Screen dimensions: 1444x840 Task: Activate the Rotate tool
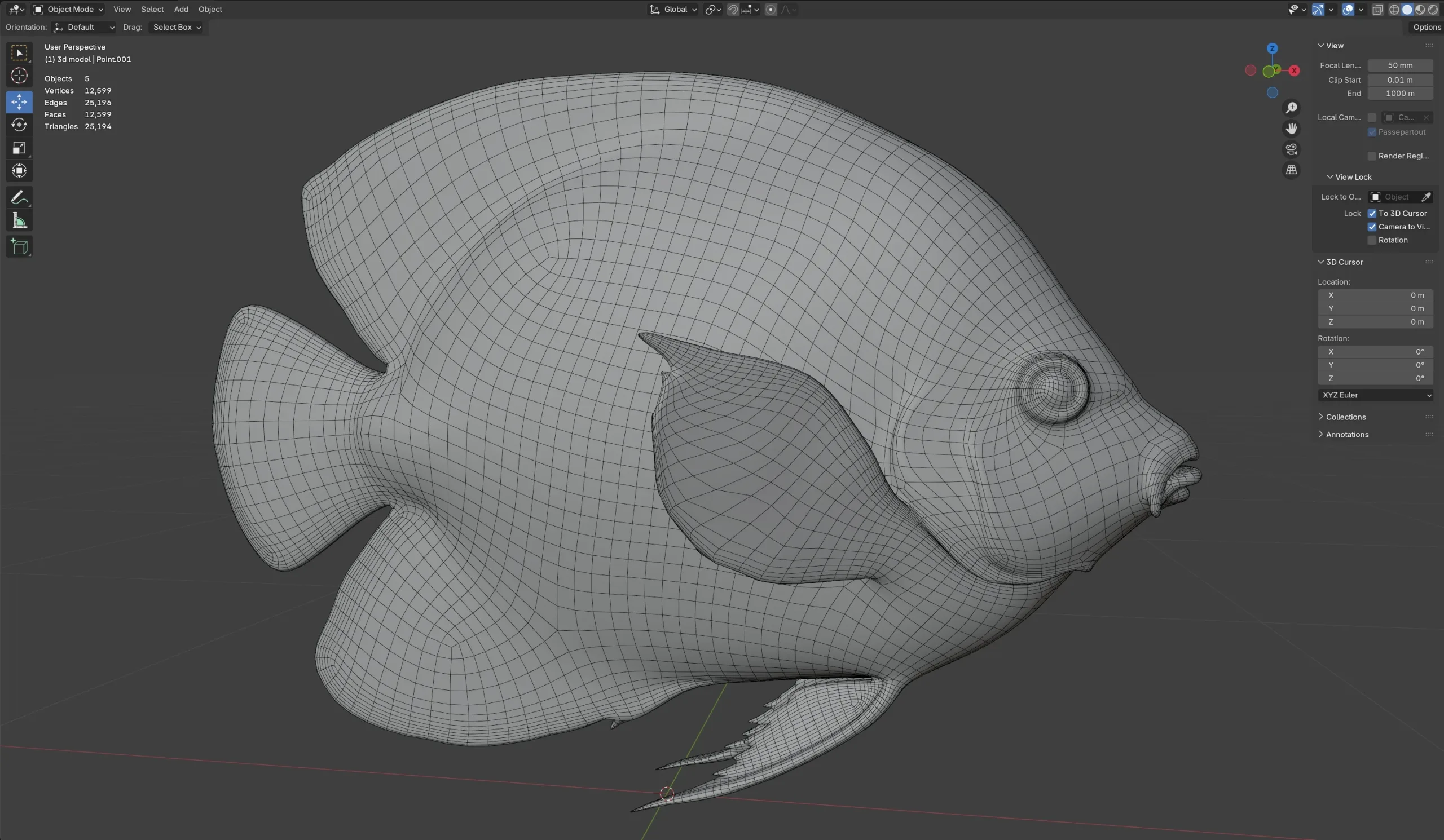[x=19, y=125]
